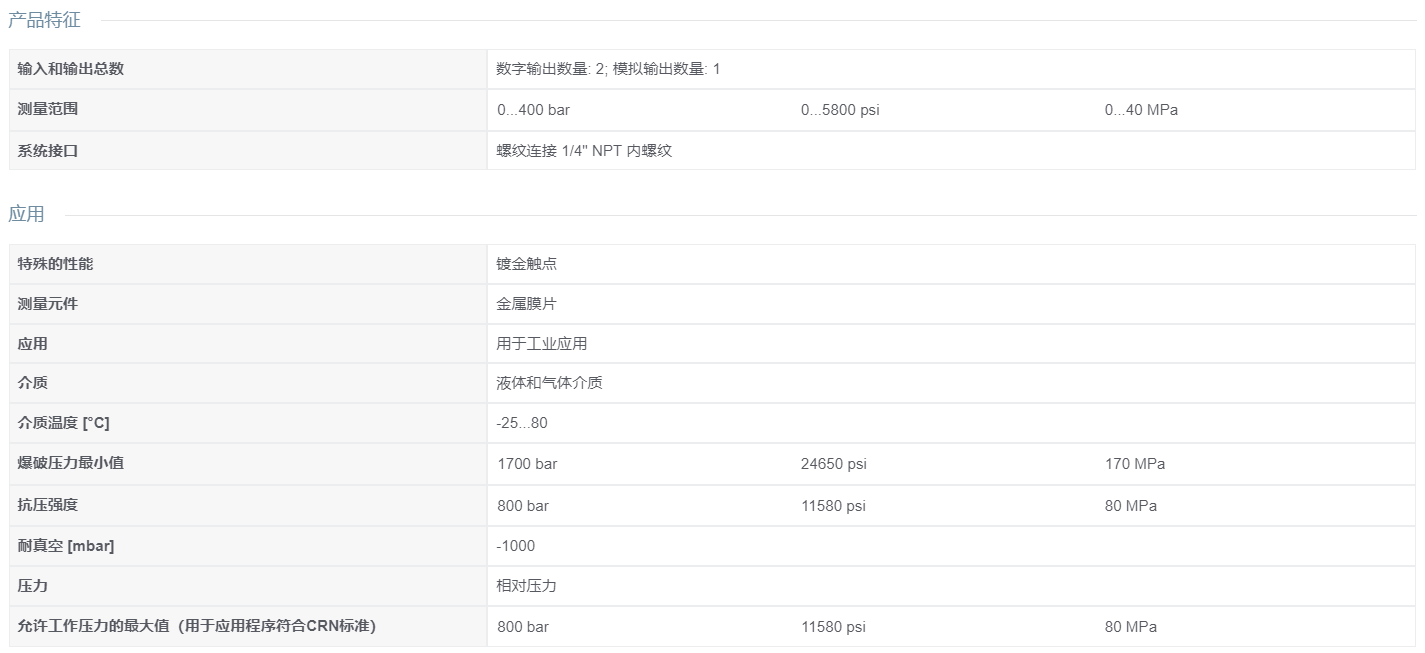Select the 输入和输出总数 row label
This screenshot has width=1425, height=653.
click(x=70, y=69)
